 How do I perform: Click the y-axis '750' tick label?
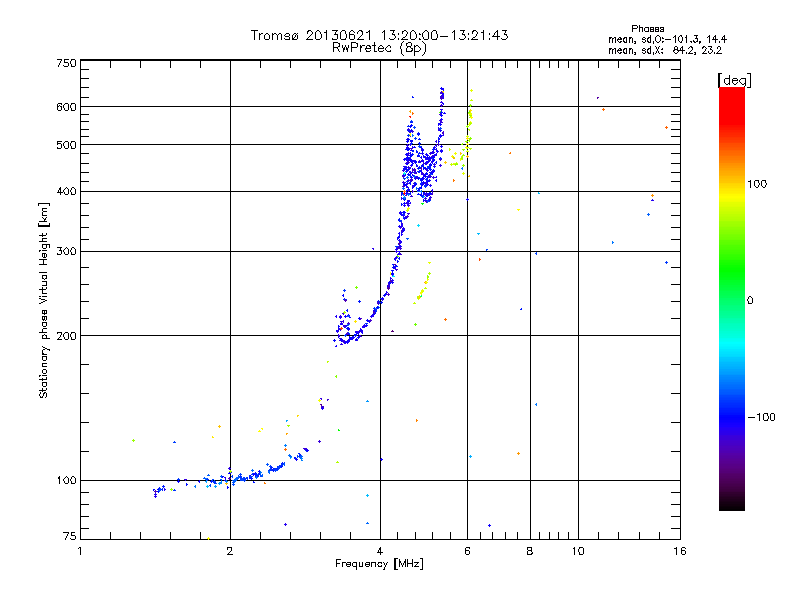(x=66, y=63)
